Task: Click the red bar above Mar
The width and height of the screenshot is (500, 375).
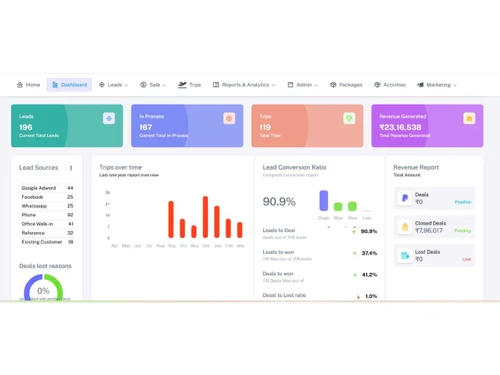Action: (x=240, y=230)
